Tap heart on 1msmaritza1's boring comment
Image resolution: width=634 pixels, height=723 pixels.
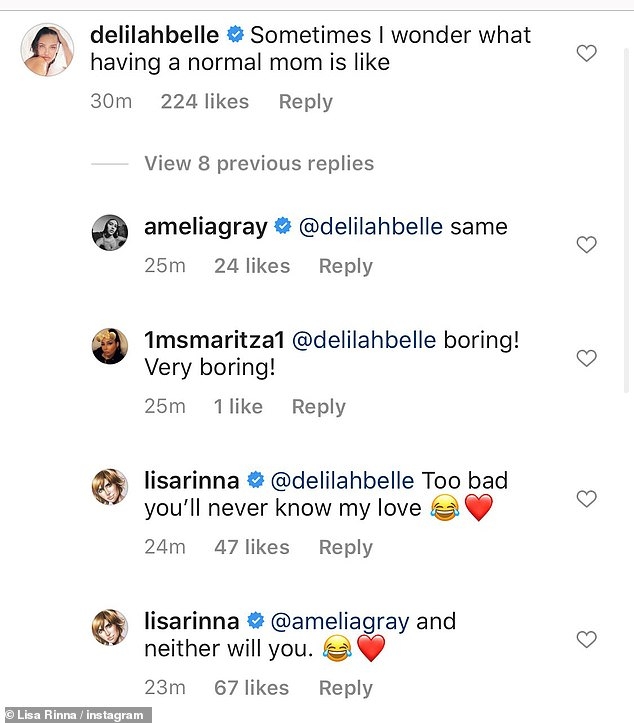587,358
